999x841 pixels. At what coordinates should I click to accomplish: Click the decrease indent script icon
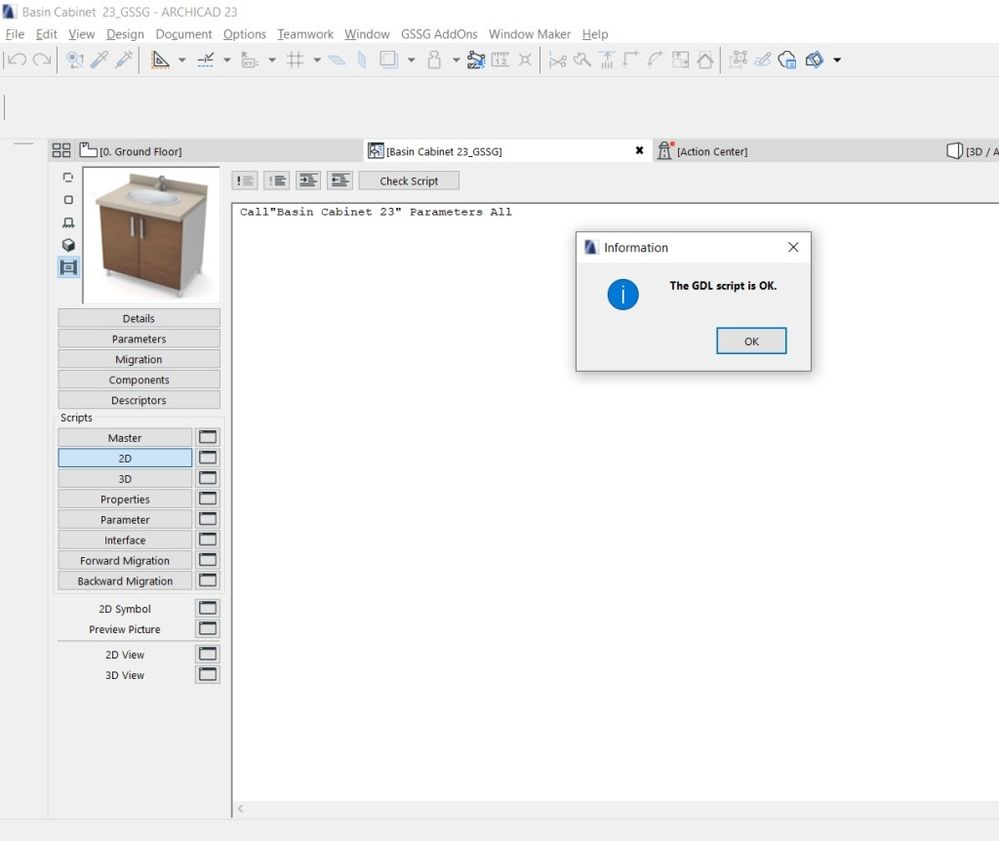[x=341, y=180]
